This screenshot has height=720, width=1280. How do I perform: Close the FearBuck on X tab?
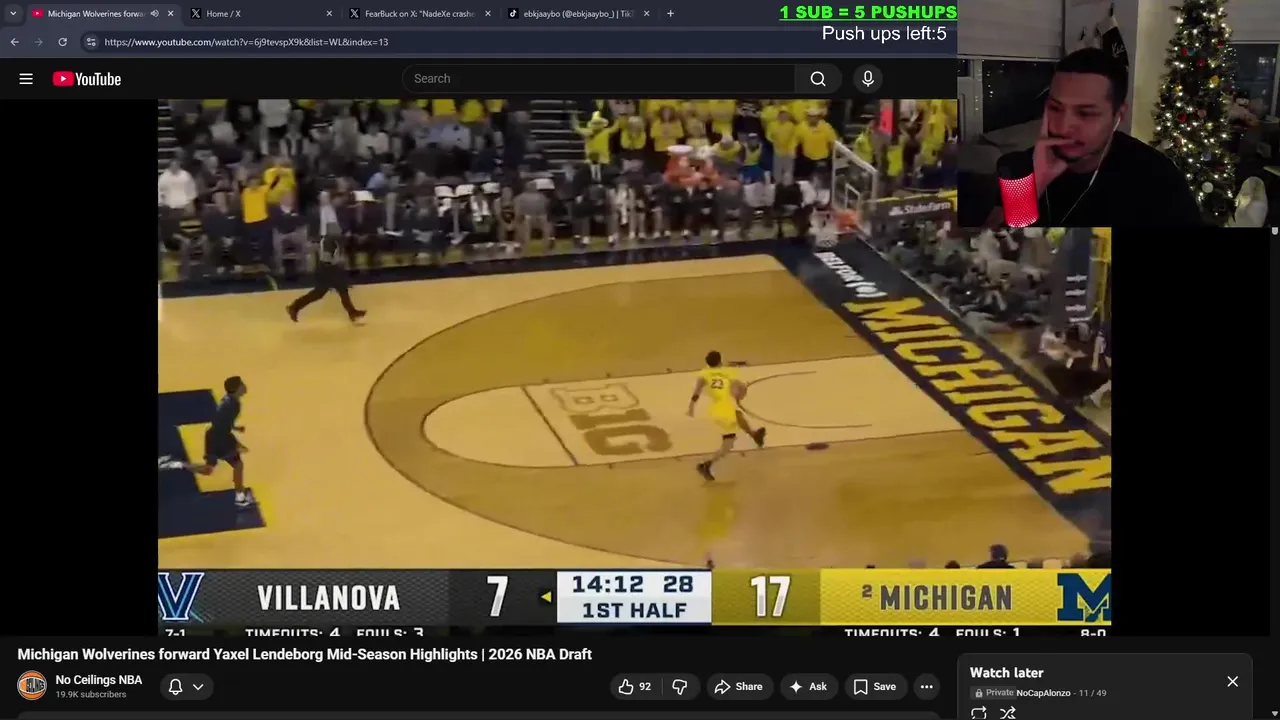488,14
